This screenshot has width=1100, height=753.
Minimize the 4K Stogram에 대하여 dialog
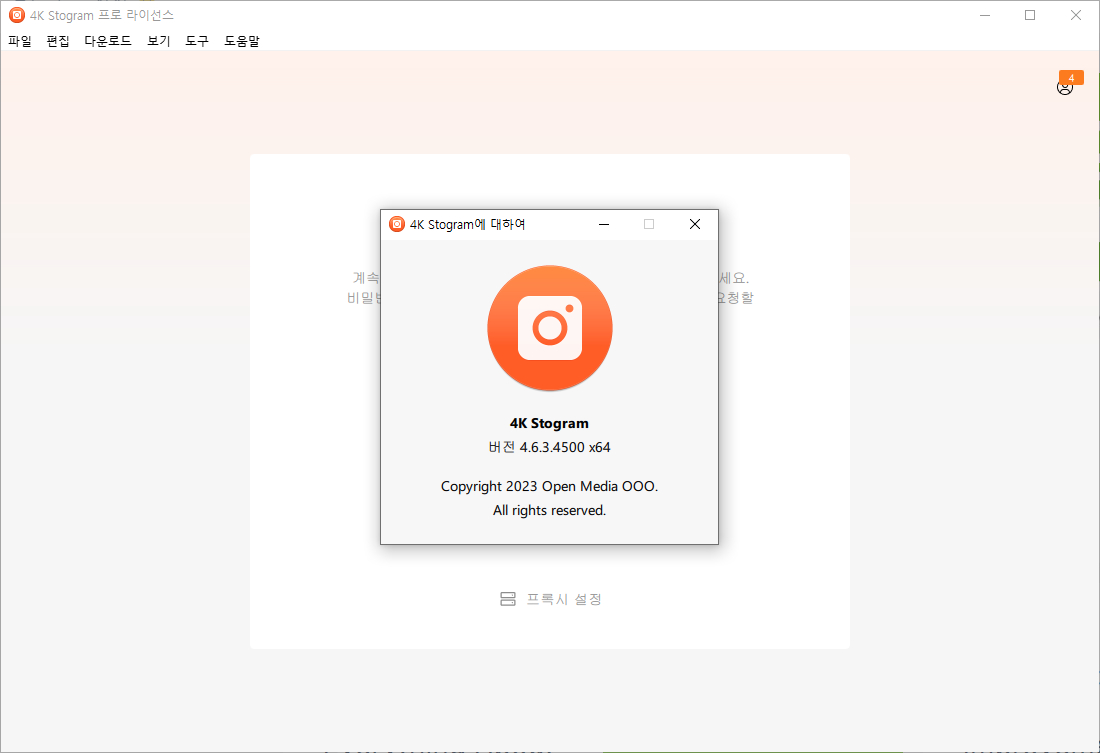coord(604,224)
